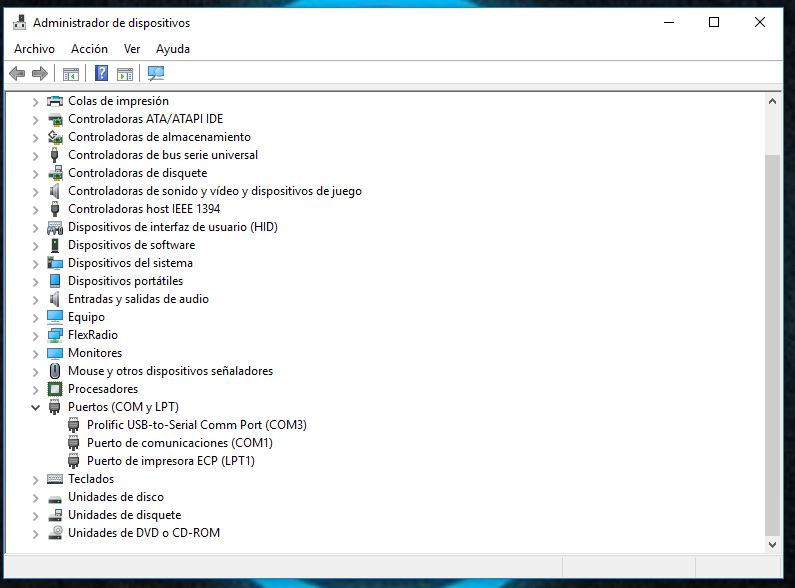This screenshot has width=795, height=588.
Task: Click the Unidades de DVD o CD-ROM disc icon
Action: pos(55,533)
